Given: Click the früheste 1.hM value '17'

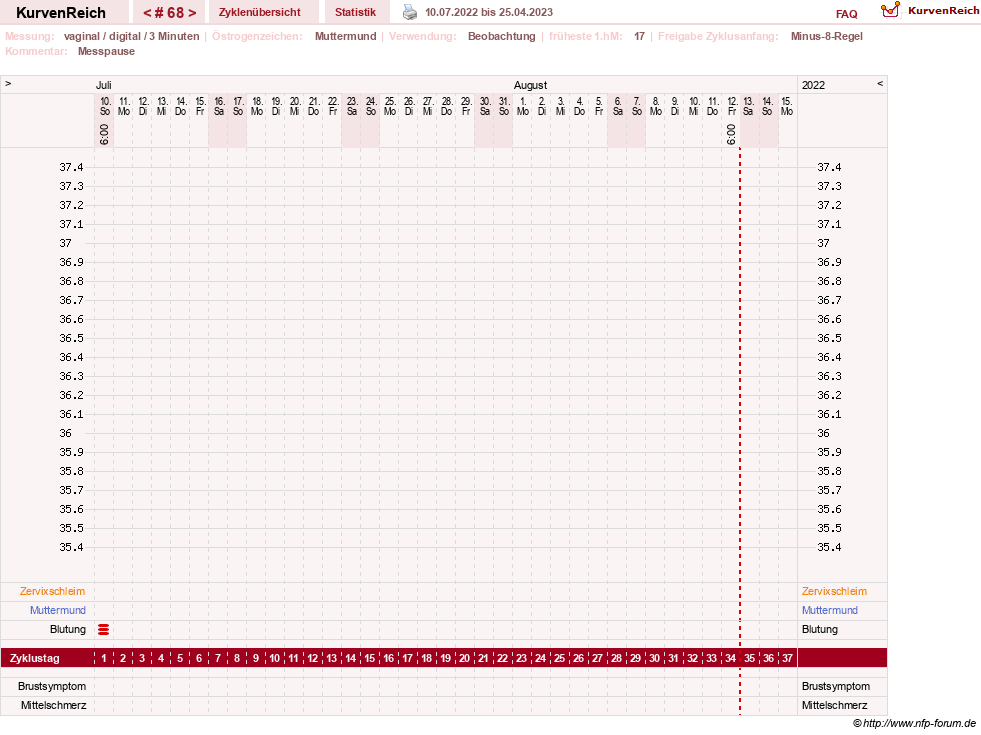Looking at the screenshot, I should (x=639, y=36).
